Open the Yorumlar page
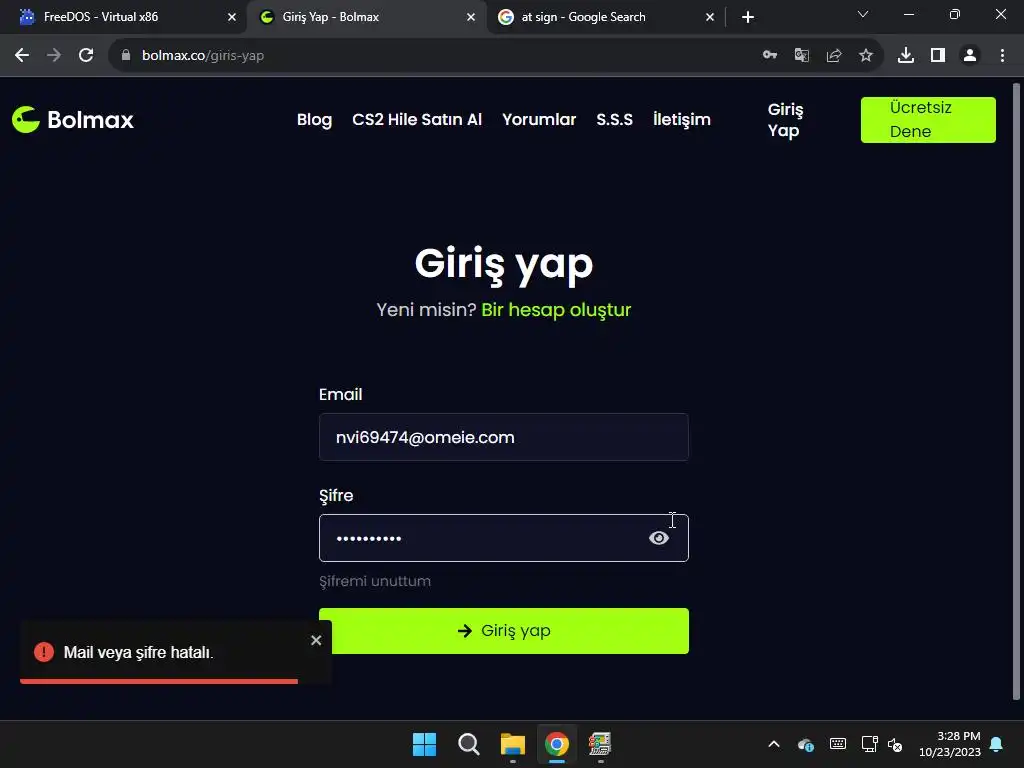1024x768 pixels. coord(539,120)
